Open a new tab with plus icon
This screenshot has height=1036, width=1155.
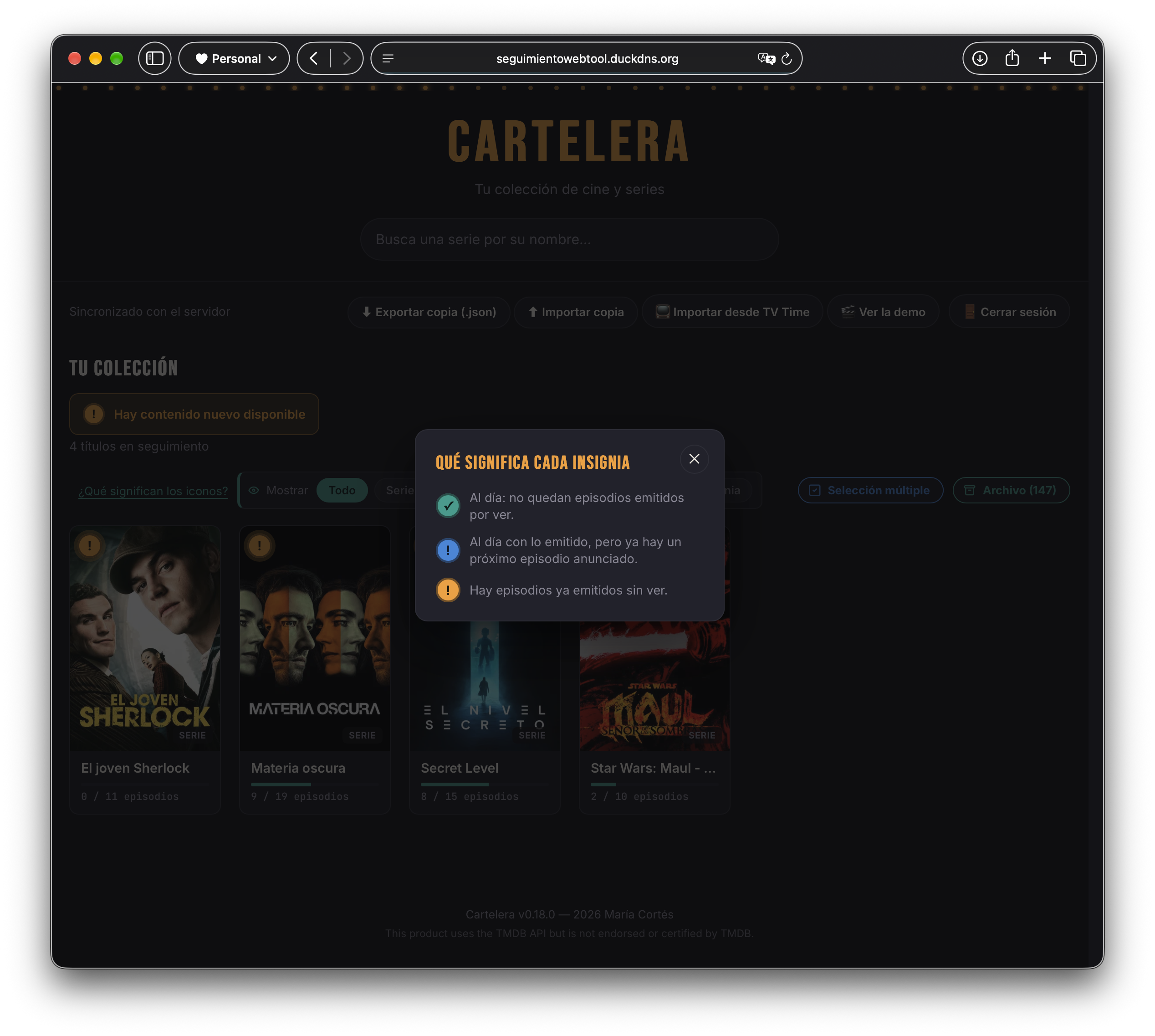pos(1045,58)
